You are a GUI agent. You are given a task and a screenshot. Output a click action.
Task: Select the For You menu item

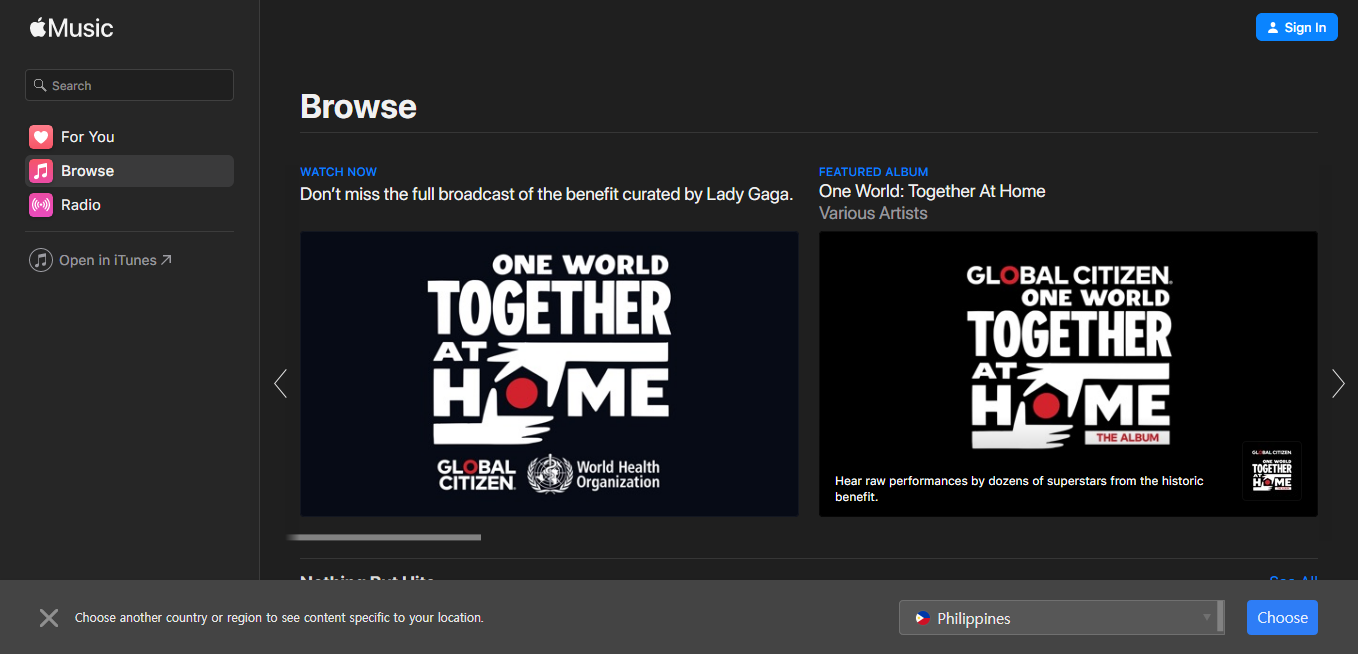(88, 137)
